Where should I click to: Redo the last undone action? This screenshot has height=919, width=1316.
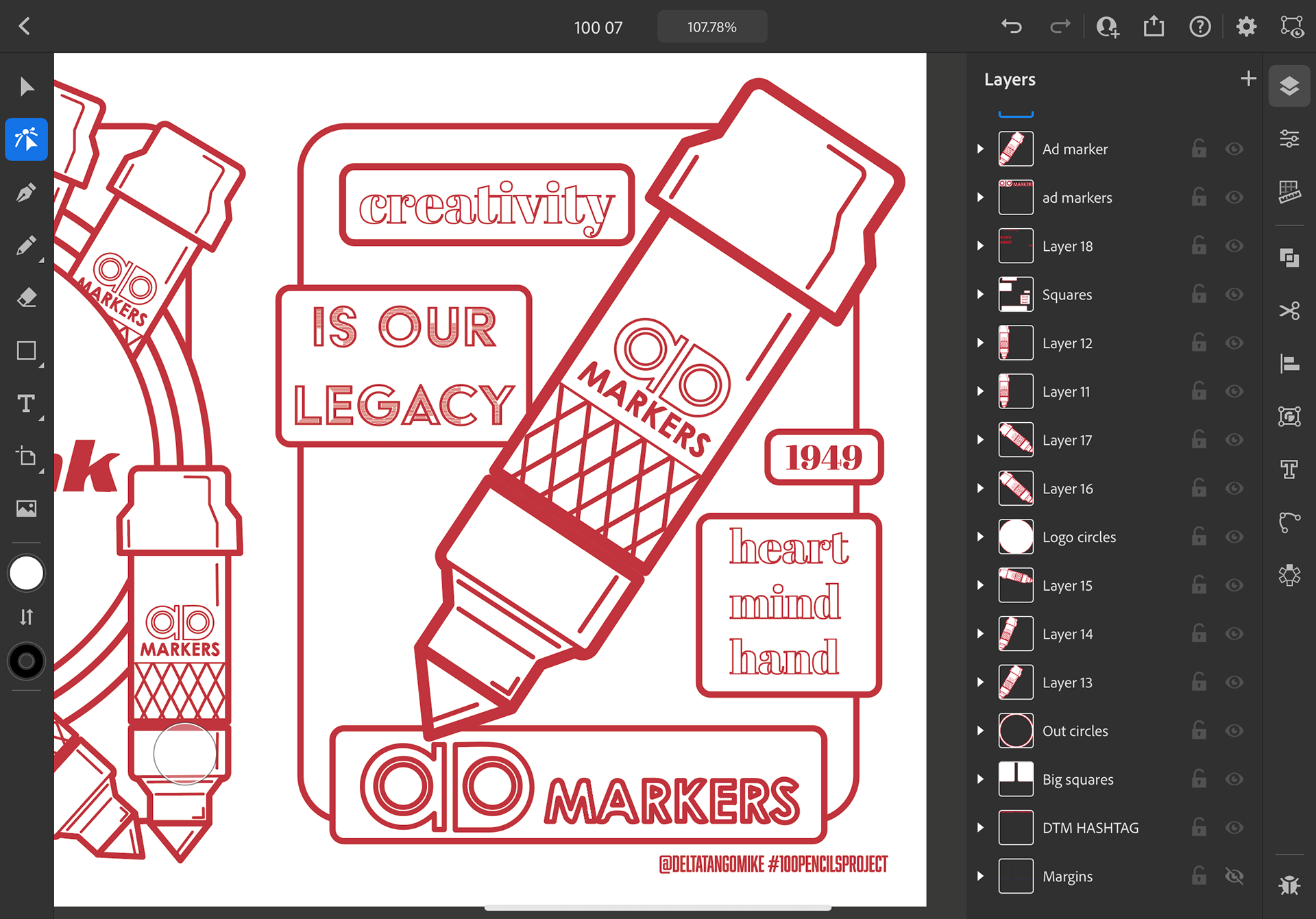click(x=1060, y=27)
